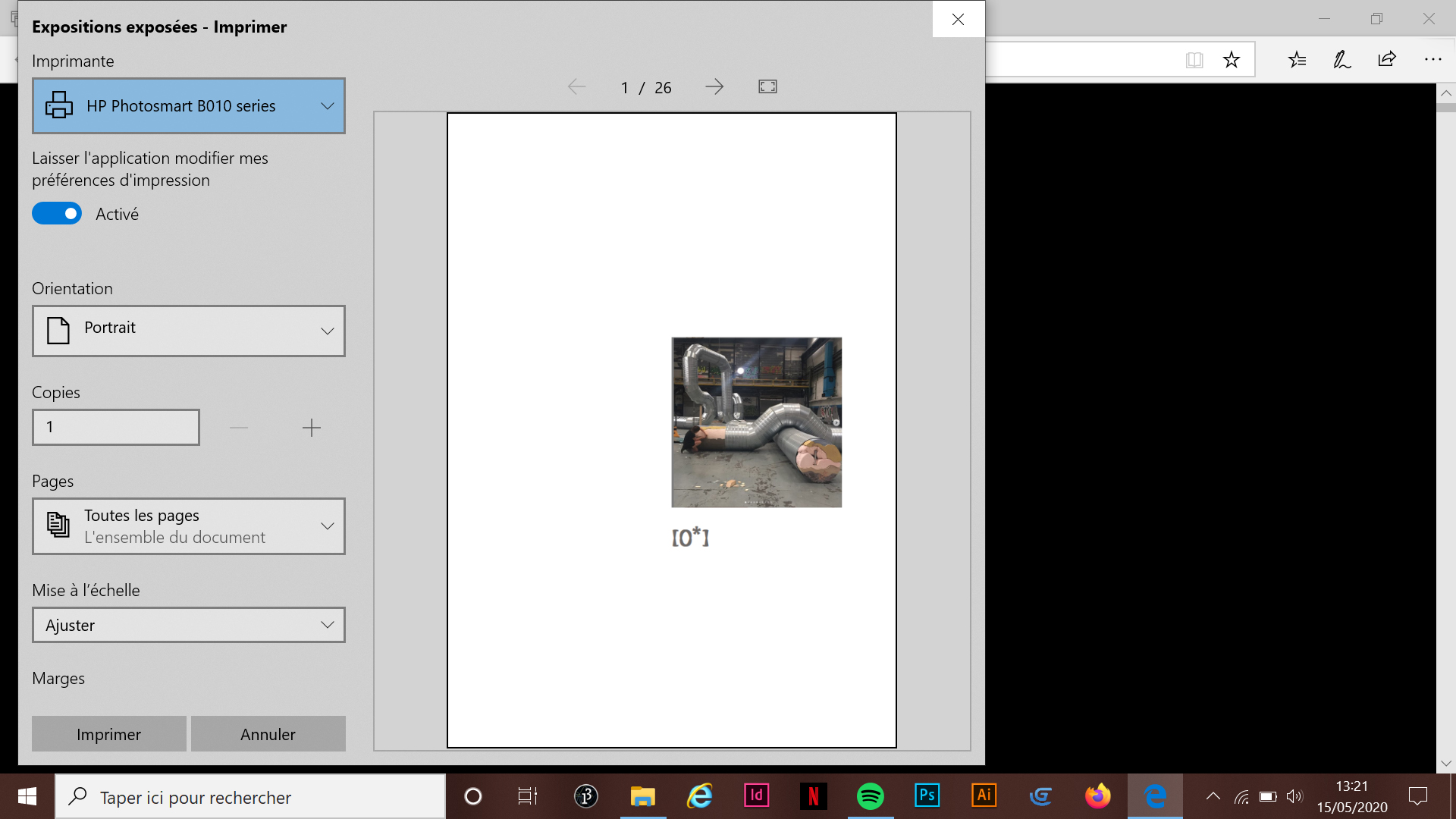Open reading view book icon

pos(1194,59)
